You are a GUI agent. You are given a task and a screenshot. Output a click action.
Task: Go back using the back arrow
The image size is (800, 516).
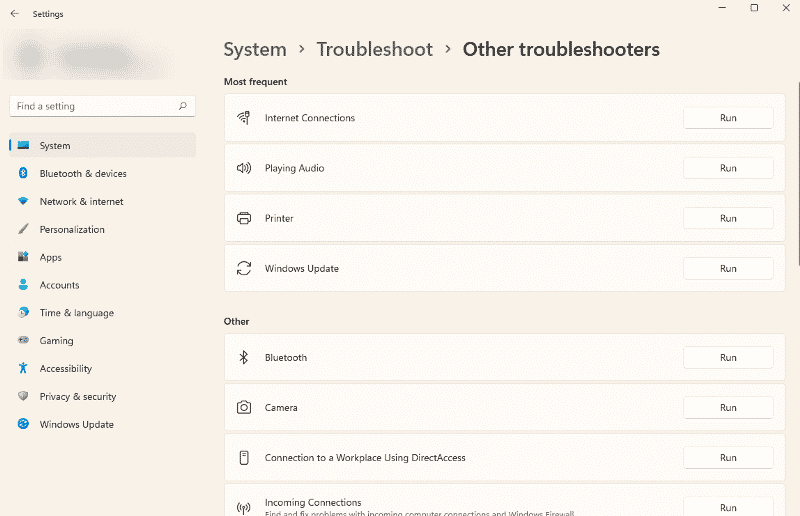click(14, 14)
